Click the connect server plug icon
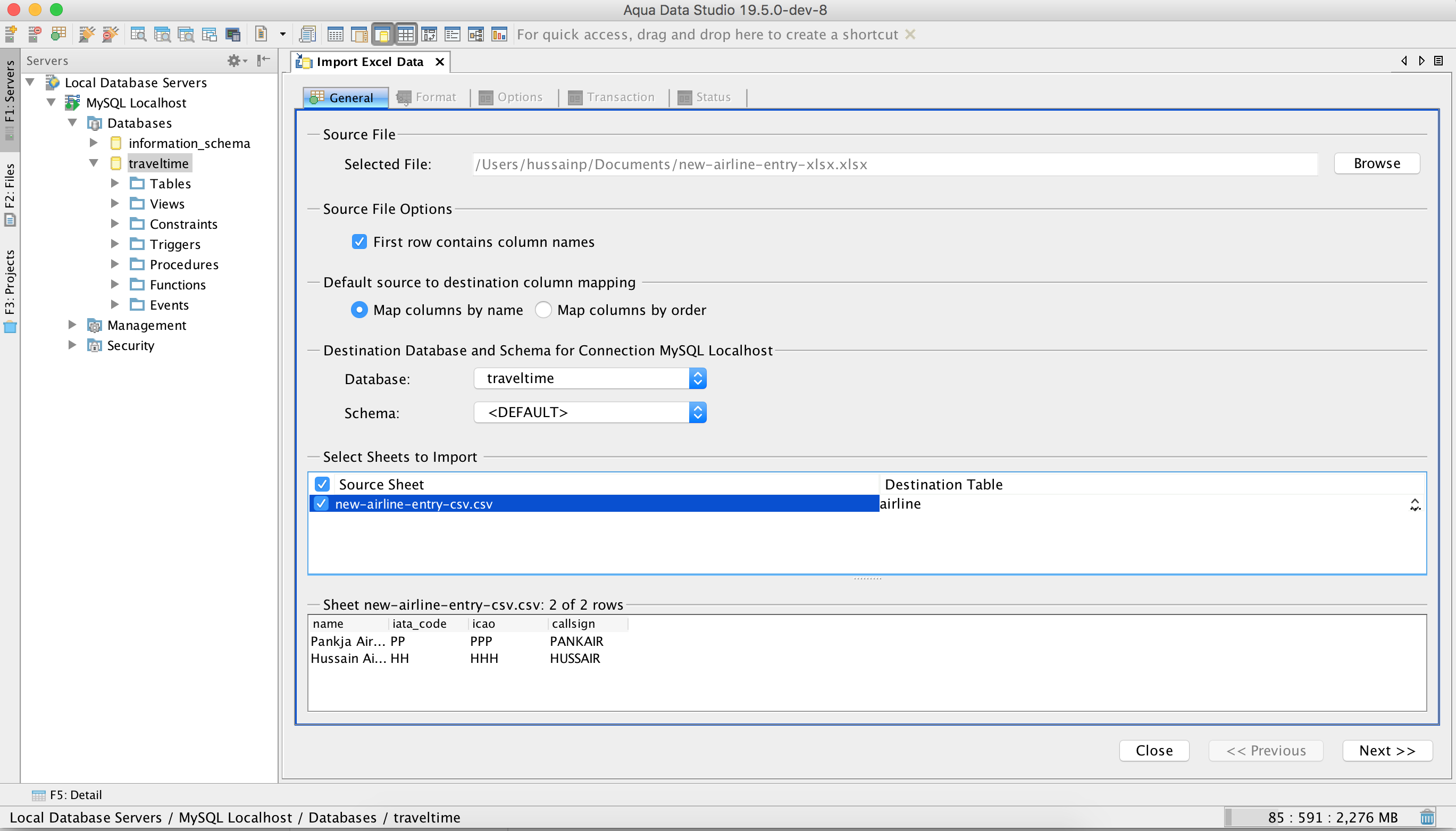The width and height of the screenshot is (1456, 831). coord(87,34)
